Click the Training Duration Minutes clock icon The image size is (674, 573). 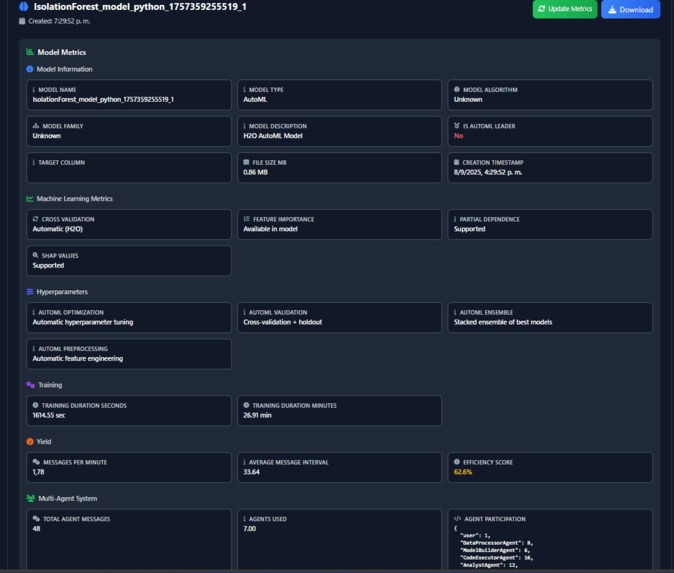[x=246, y=405]
